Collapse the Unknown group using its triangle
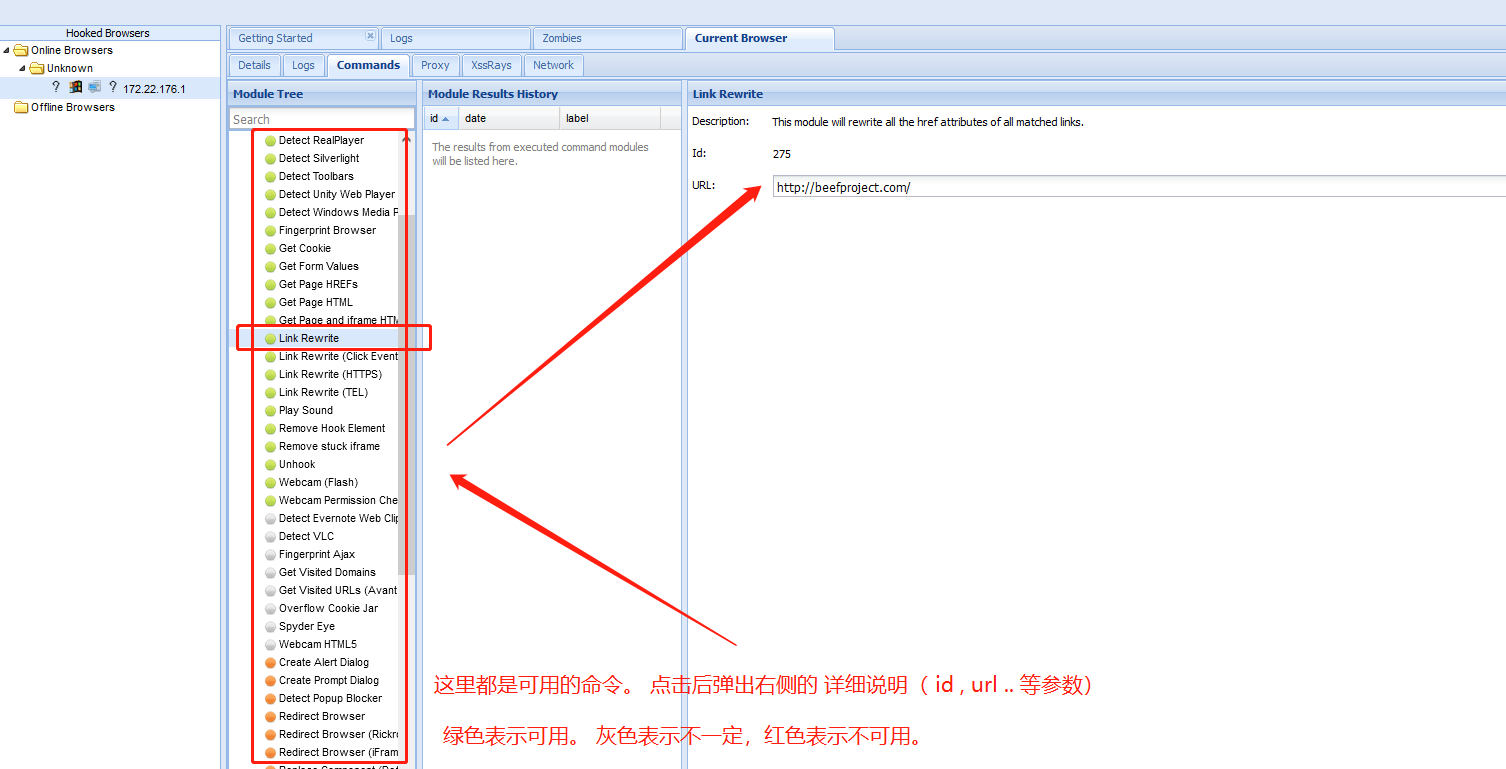Screen dimensions: 1506x769 [x=22, y=69]
